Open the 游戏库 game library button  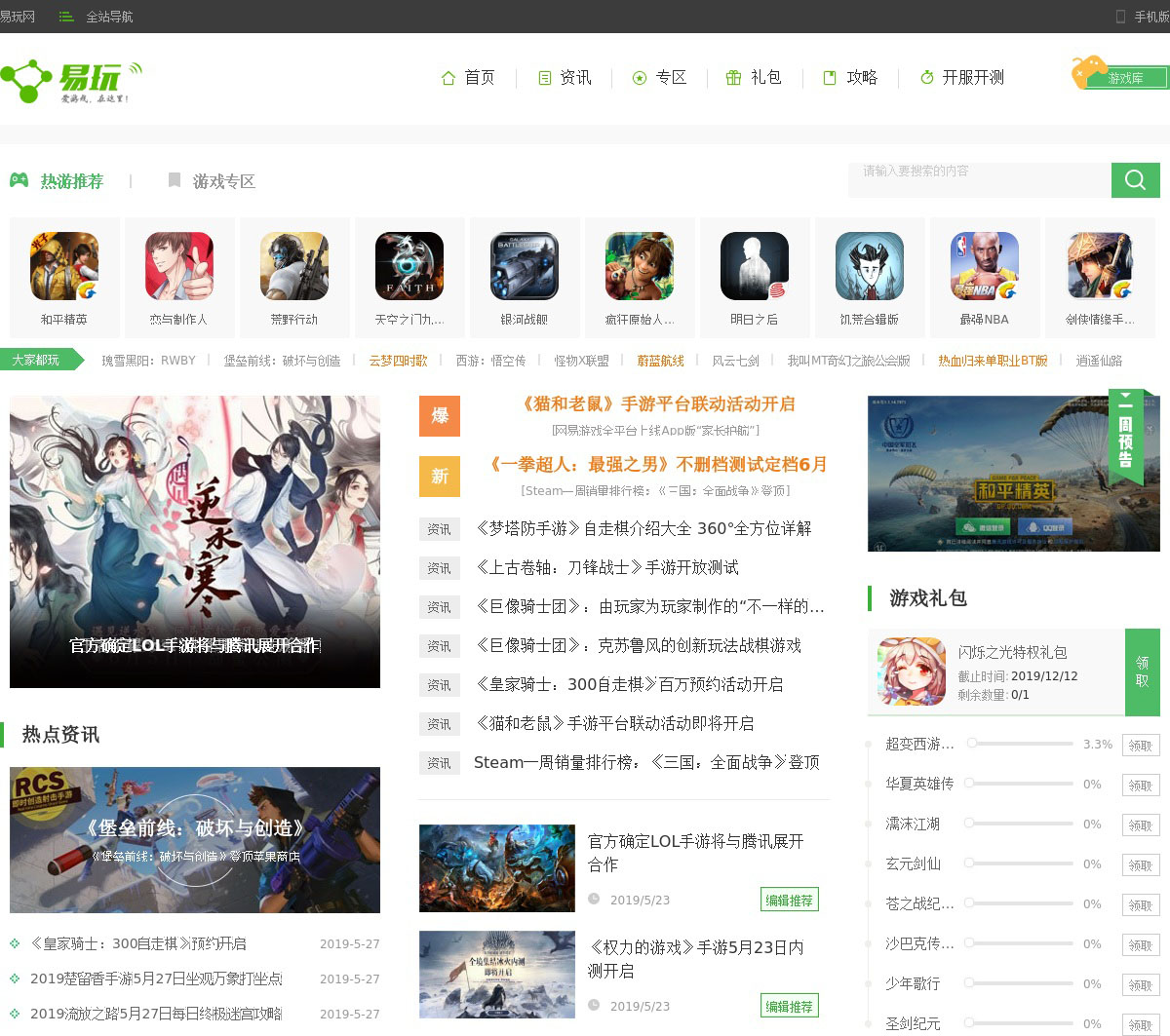1119,76
